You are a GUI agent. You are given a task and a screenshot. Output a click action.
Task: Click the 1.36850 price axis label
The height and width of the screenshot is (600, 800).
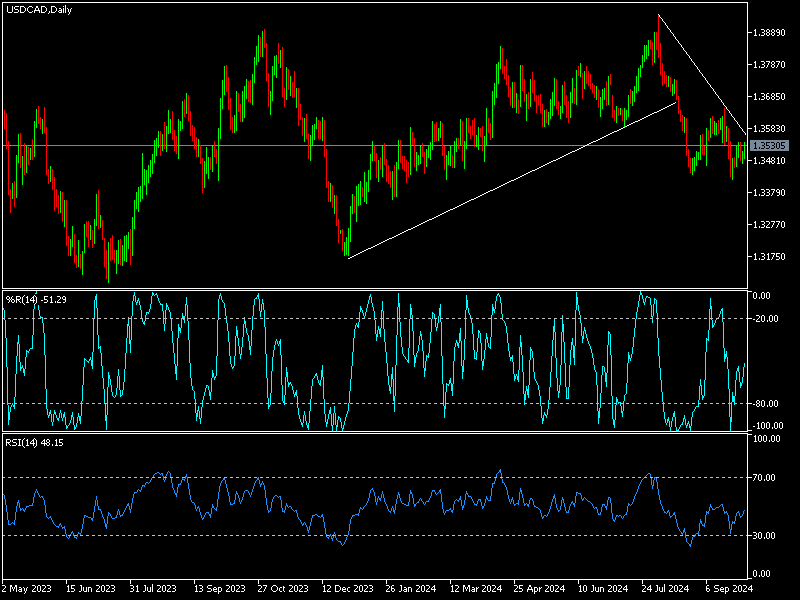pos(771,97)
